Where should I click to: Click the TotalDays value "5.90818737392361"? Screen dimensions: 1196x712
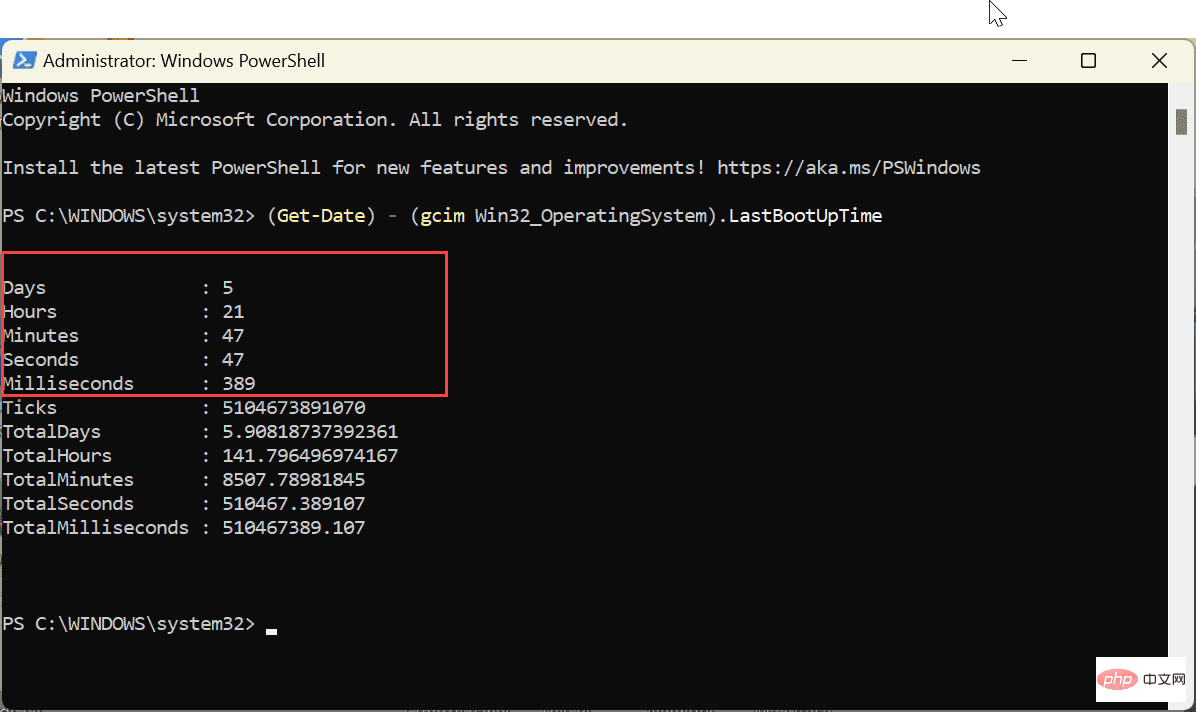pyautogui.click(x=310, y=432)
